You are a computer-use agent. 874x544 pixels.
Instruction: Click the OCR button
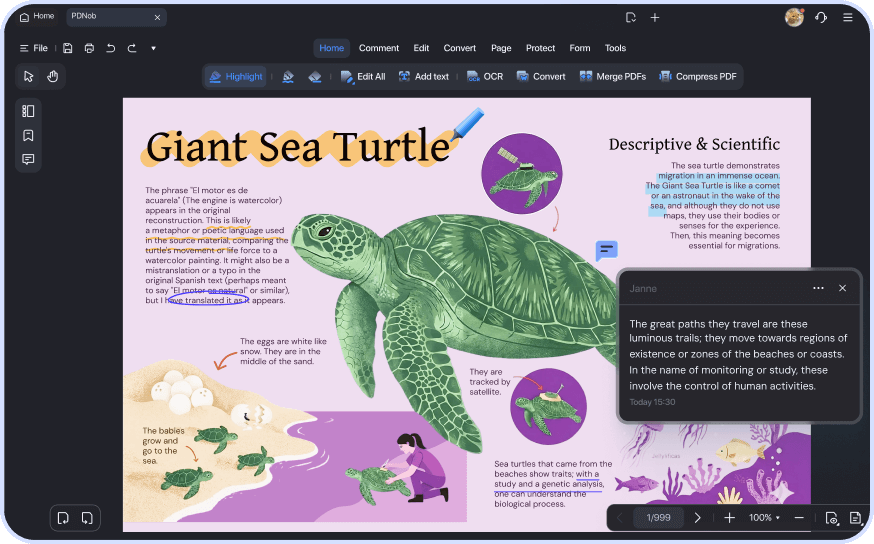point(485,77)
